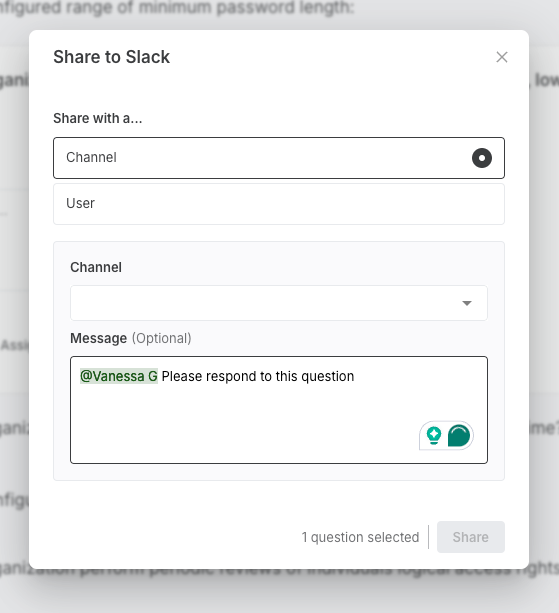Screen dimensions: 559x613
Task: Click blurred minimum password length text behind dialog
Action: (177, 7)
